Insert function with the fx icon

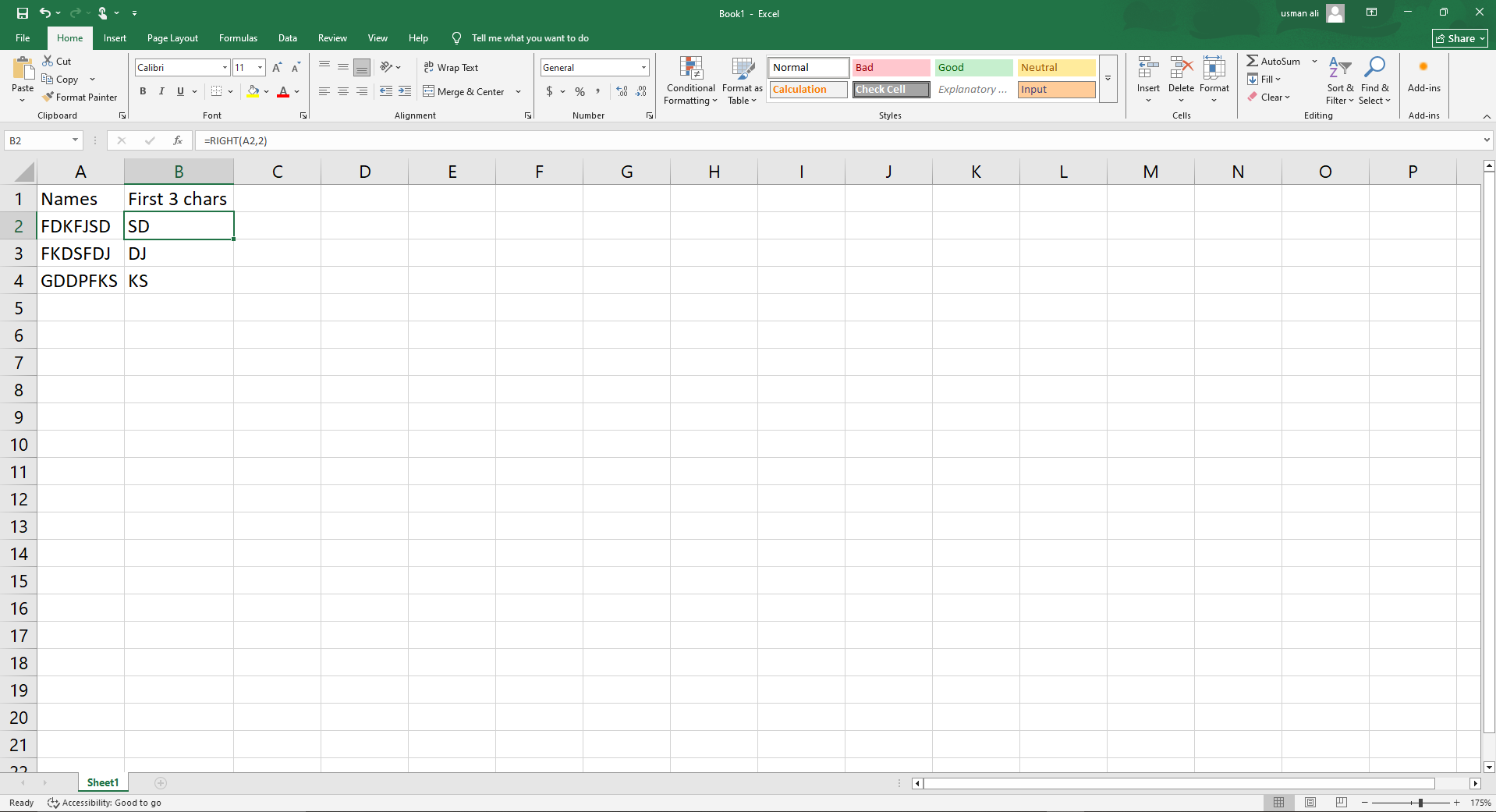coord(178,140)
